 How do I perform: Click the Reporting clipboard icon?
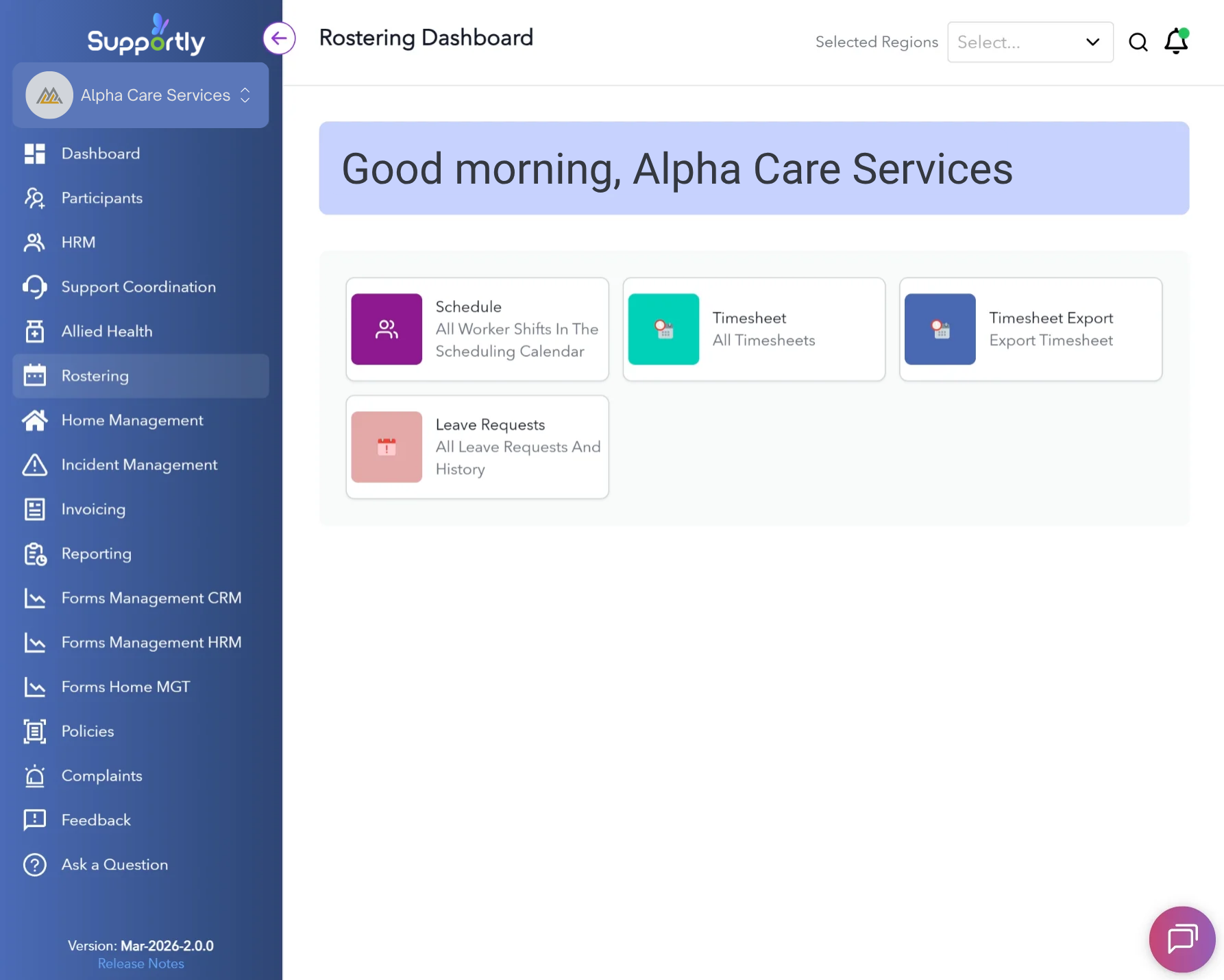[x=35, y=554]
